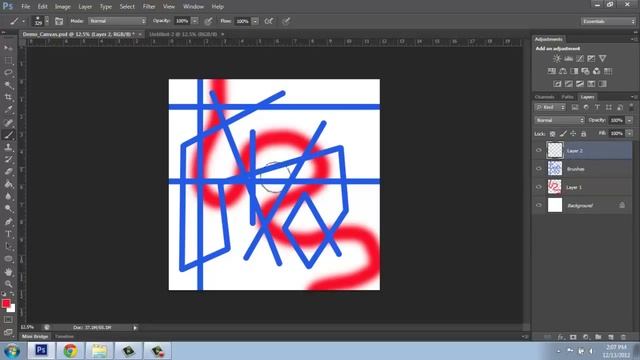Hide the Brushes layer eye

539,169
